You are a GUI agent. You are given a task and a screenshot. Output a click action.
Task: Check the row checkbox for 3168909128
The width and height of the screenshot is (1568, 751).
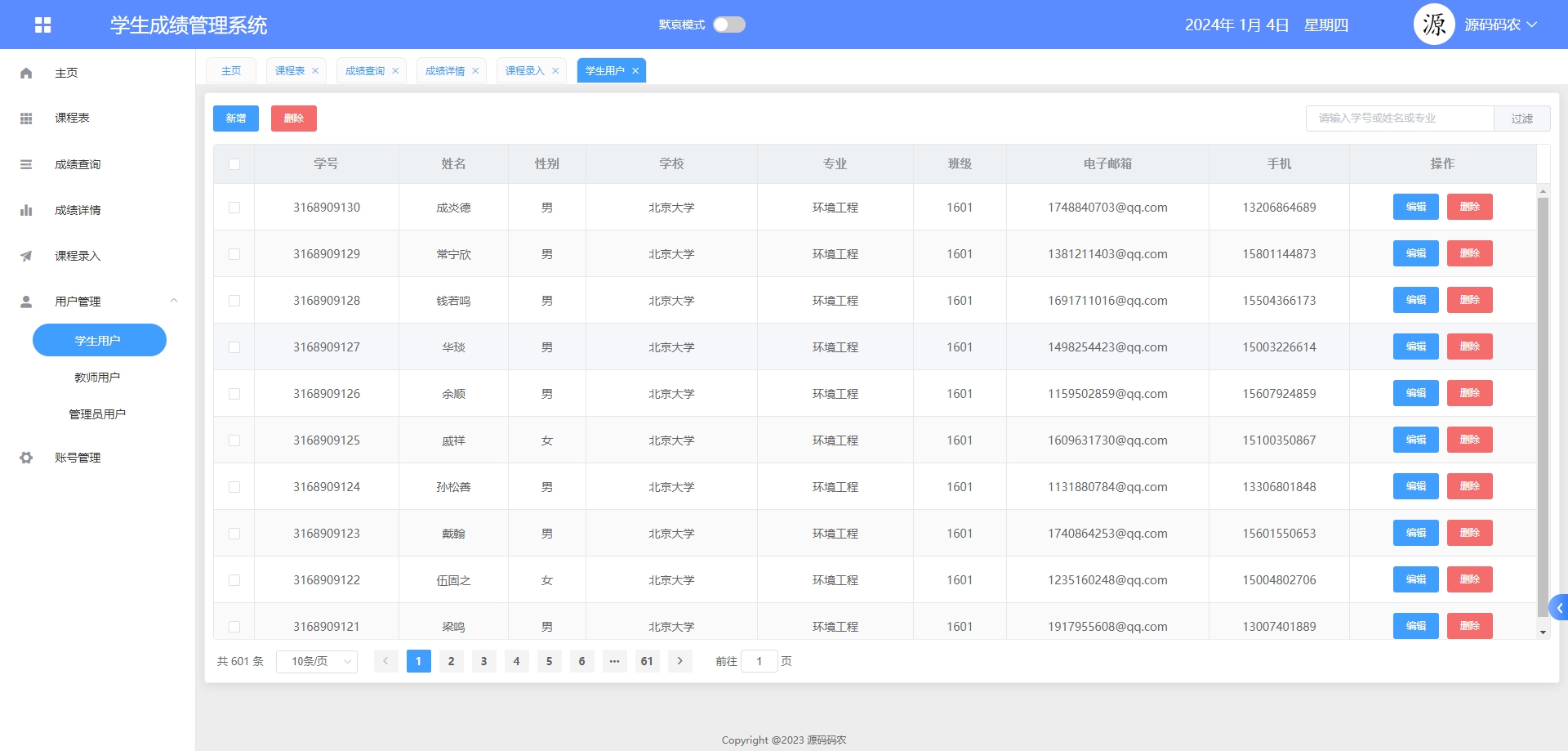point(234,301)
